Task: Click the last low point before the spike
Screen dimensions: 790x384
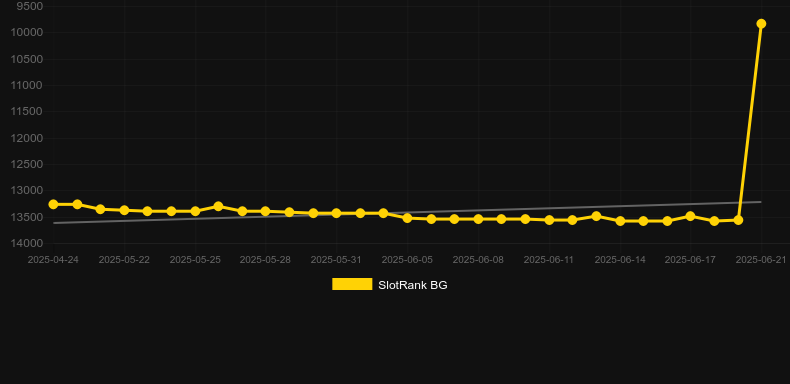Action: click(x=738, y=220)
